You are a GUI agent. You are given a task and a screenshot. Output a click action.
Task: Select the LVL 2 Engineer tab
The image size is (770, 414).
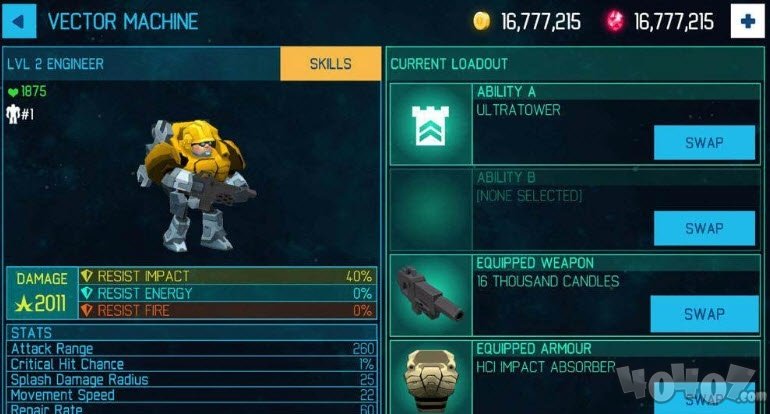pos(141,64)
